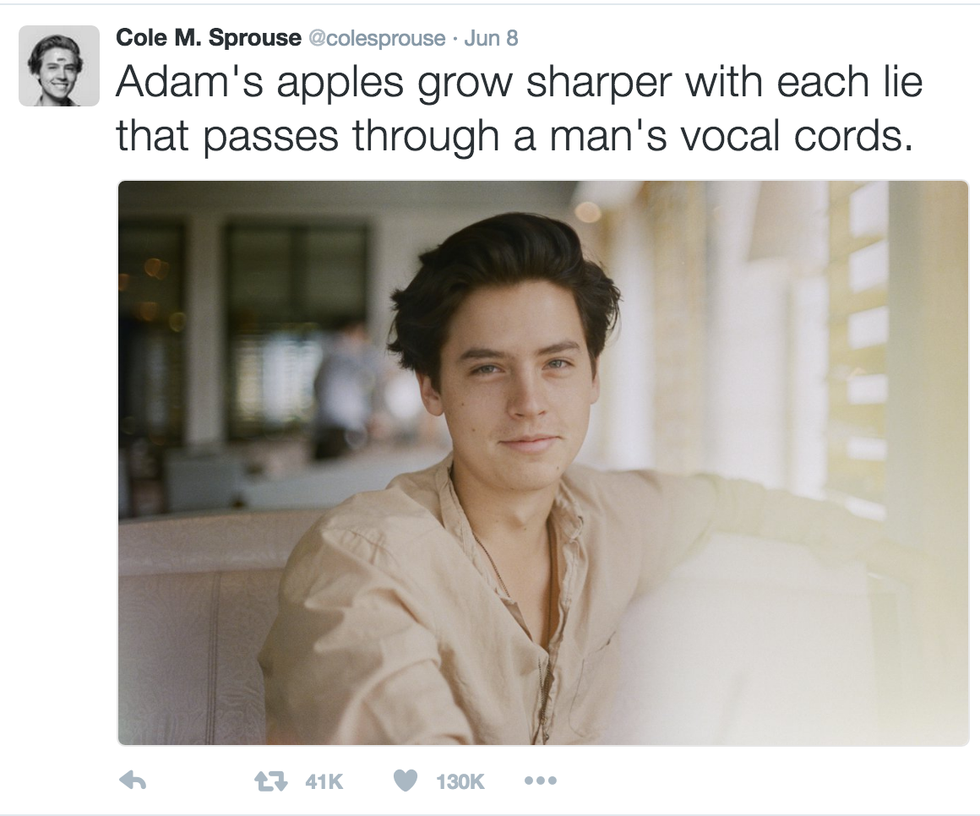Open the three-dot more options menu
This screenshot has height=816, width=980.
click(541, 780)
